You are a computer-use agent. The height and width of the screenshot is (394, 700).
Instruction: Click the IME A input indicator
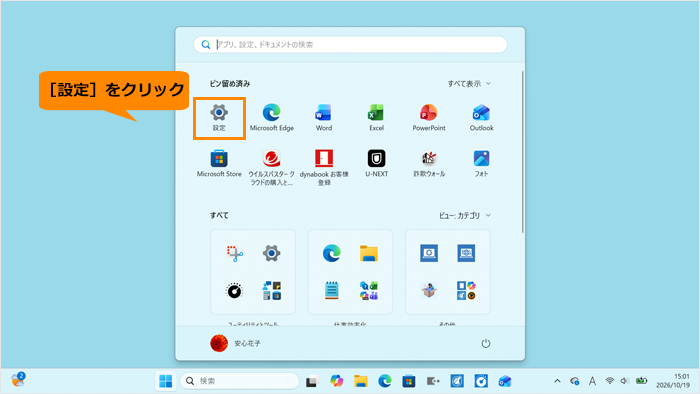(x=592, y=381)
